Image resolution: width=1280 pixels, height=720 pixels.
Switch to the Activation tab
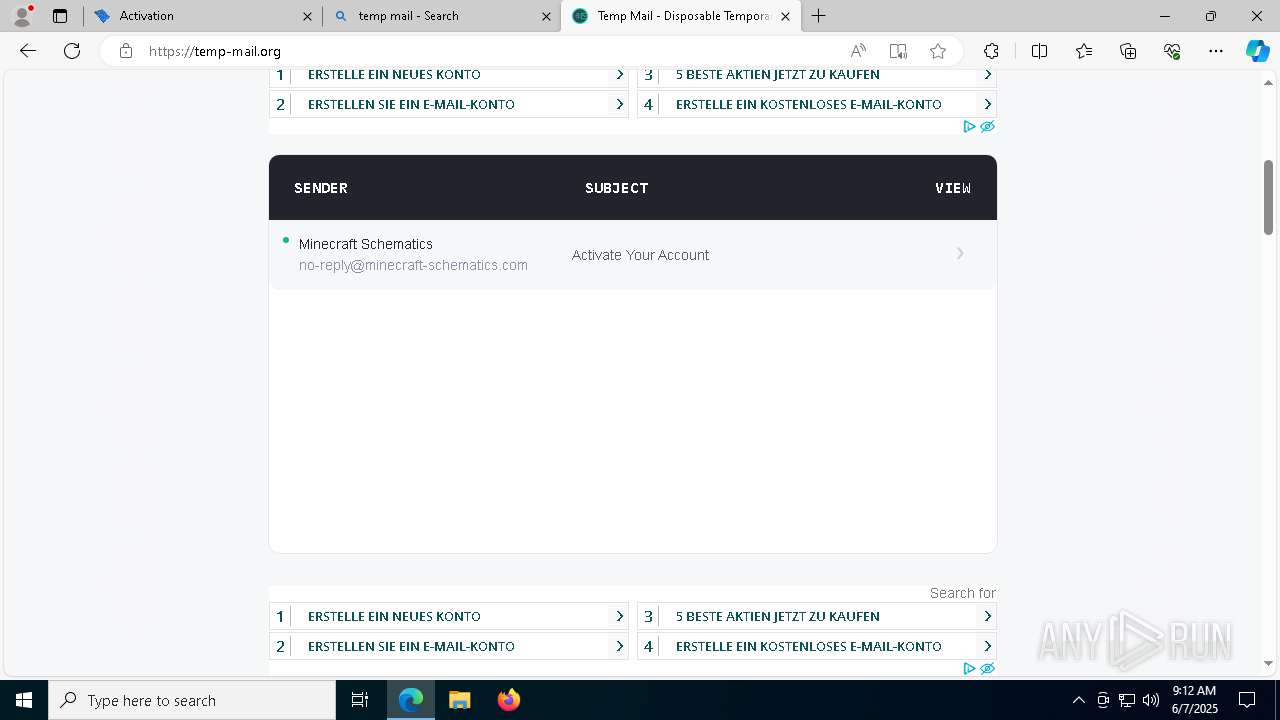(x=203, y=16)
